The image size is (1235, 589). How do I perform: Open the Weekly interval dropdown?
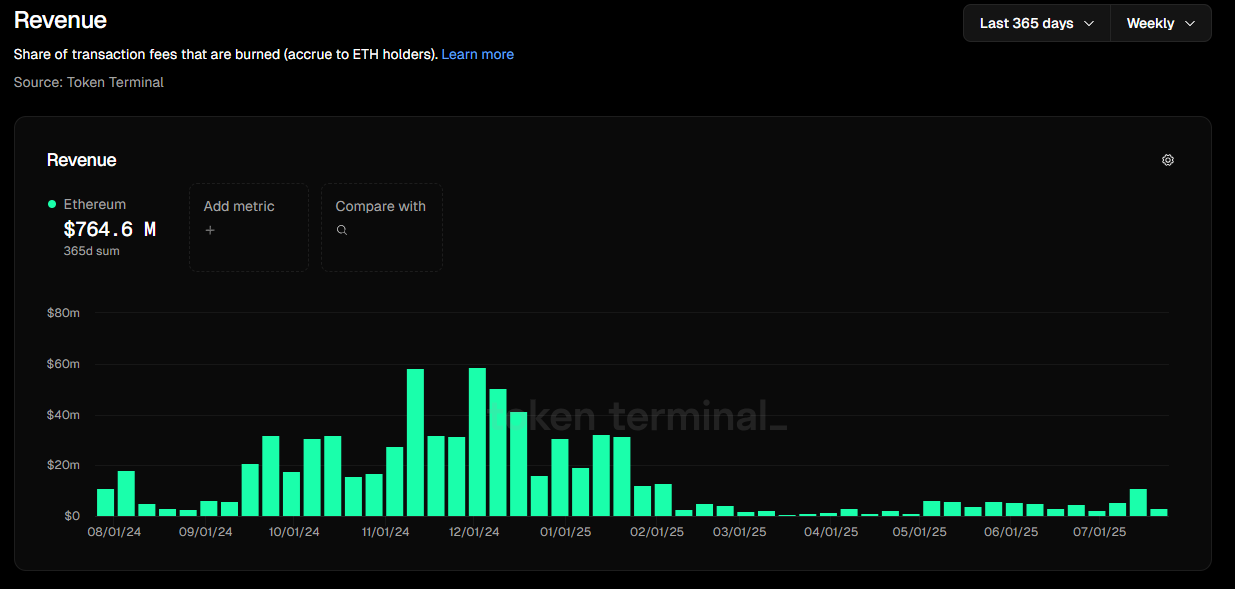click(1161, 23)
